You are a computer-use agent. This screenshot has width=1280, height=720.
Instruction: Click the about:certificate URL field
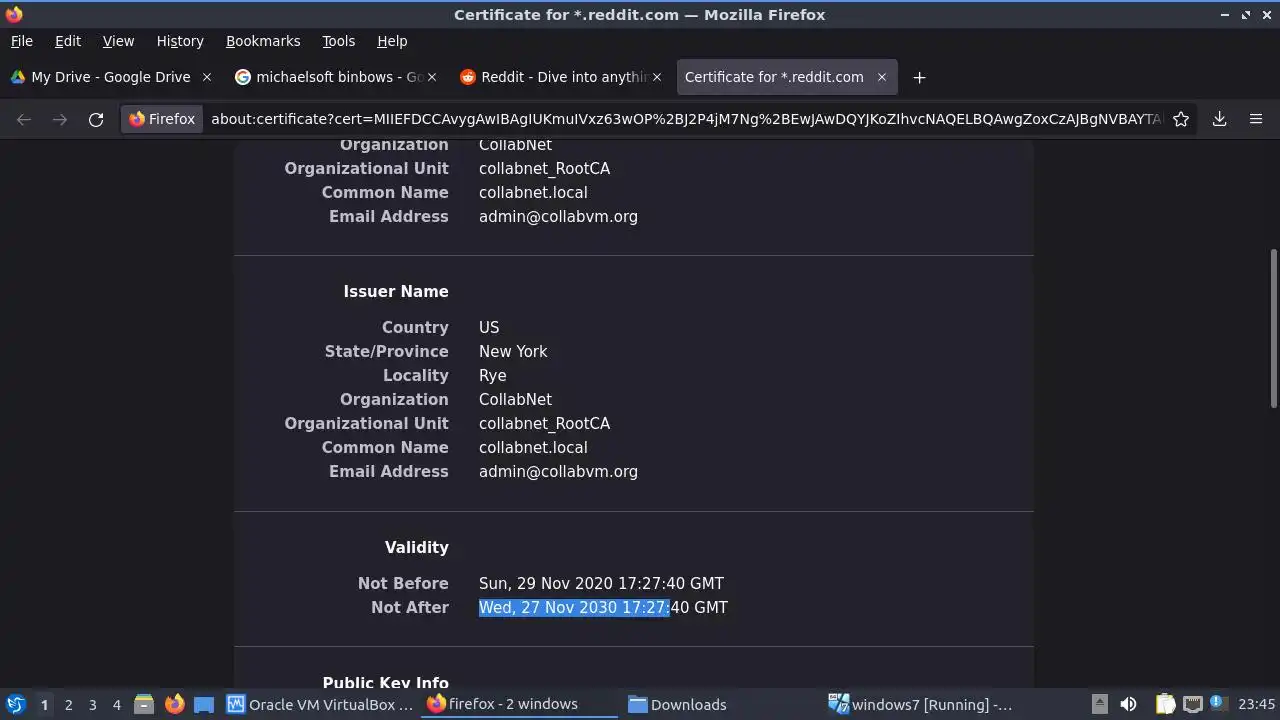click(x=686, y=119)
